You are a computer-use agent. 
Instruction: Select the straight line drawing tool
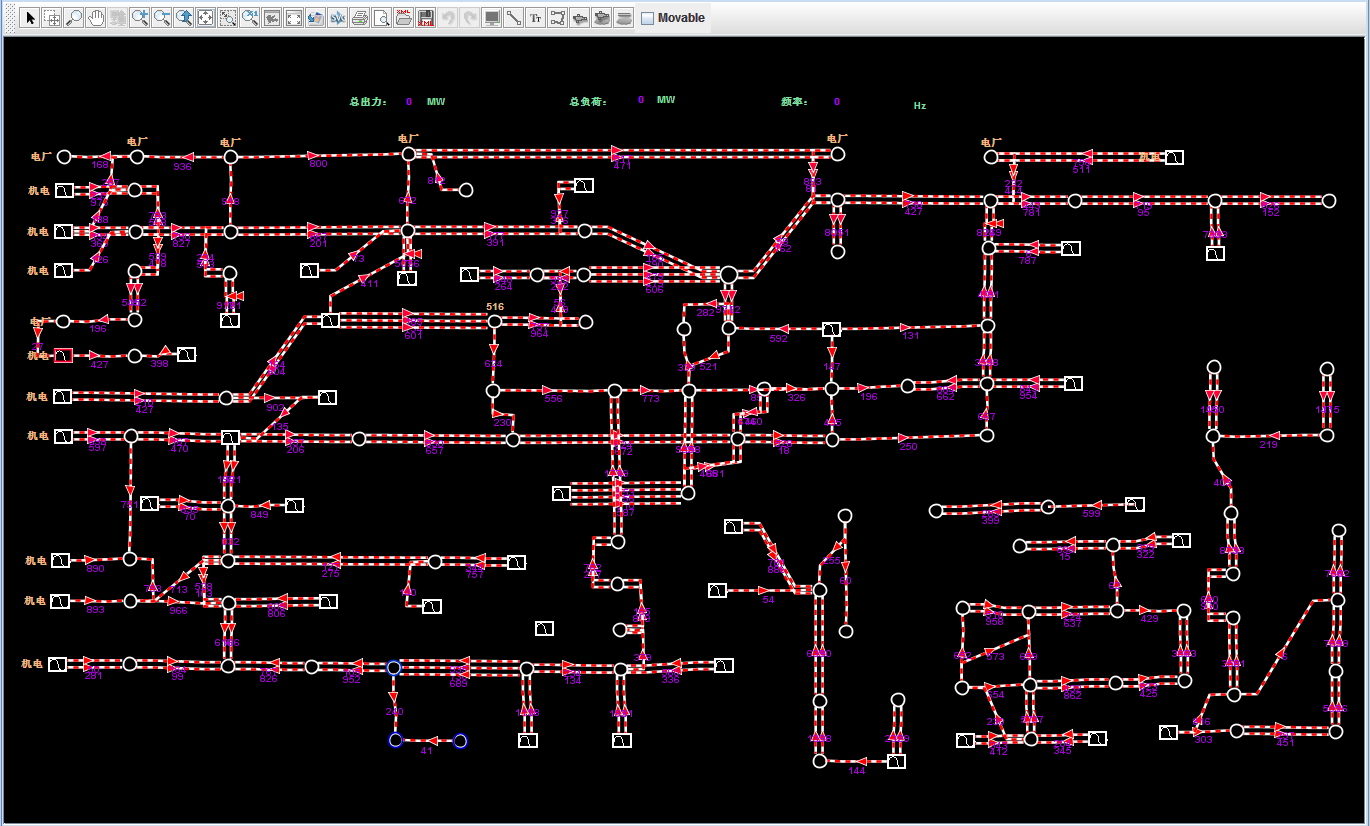513,18
